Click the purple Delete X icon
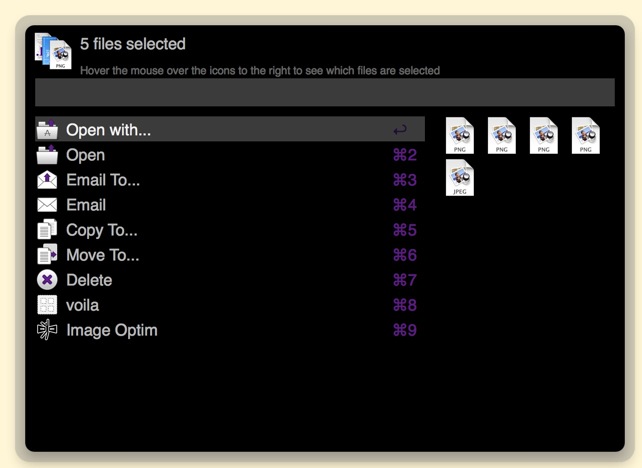Image resolution: width=642 pixels, height=468 pixels. [47, 280]
